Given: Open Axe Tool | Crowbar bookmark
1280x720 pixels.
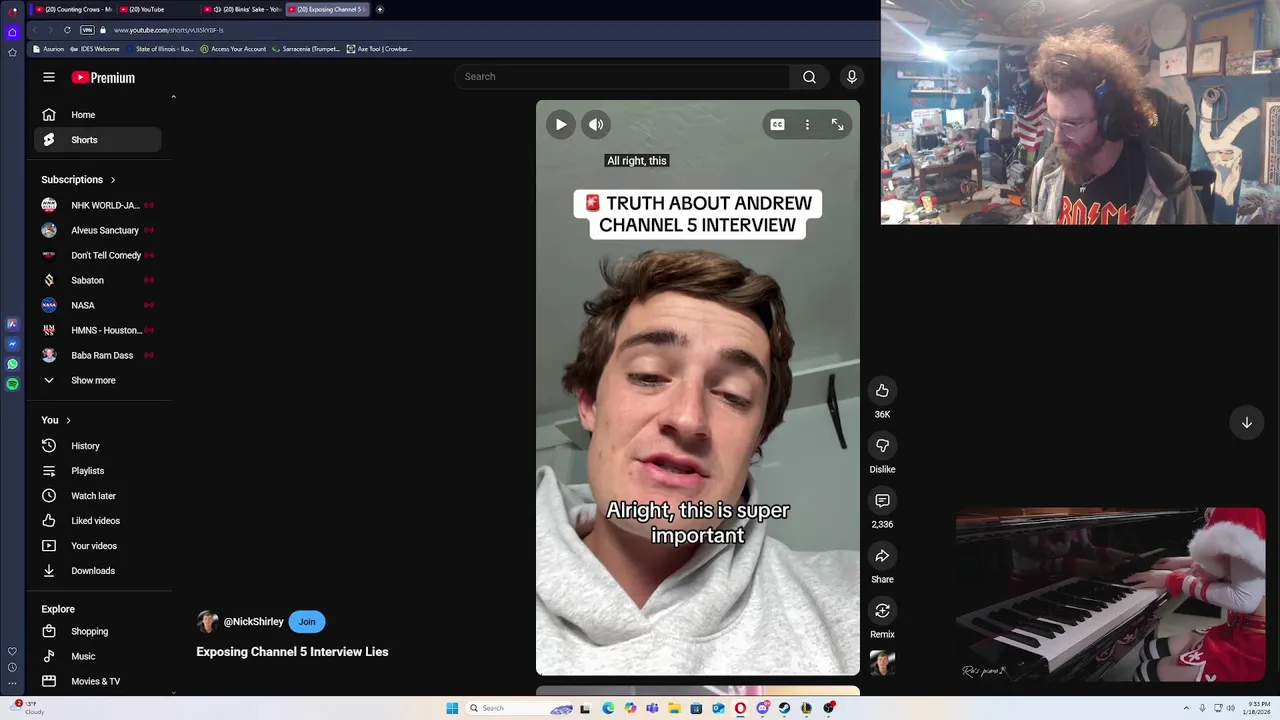Looking at the screenshot, I should tap(380, 49).
